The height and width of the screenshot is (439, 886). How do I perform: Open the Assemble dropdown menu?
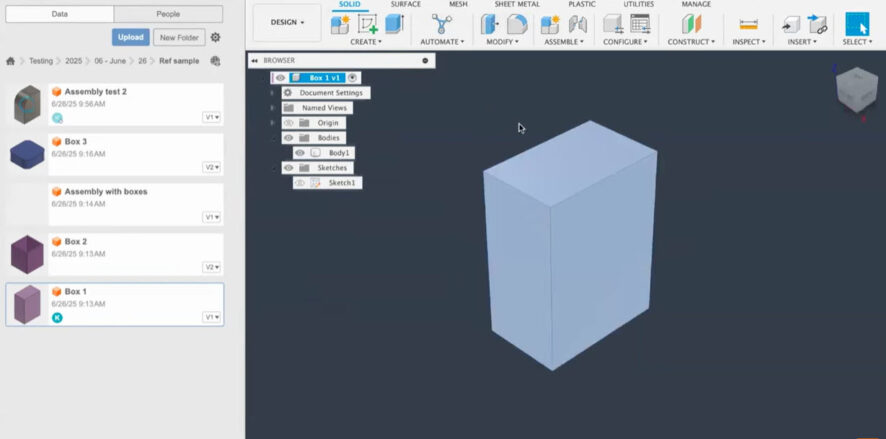[564, 42]
